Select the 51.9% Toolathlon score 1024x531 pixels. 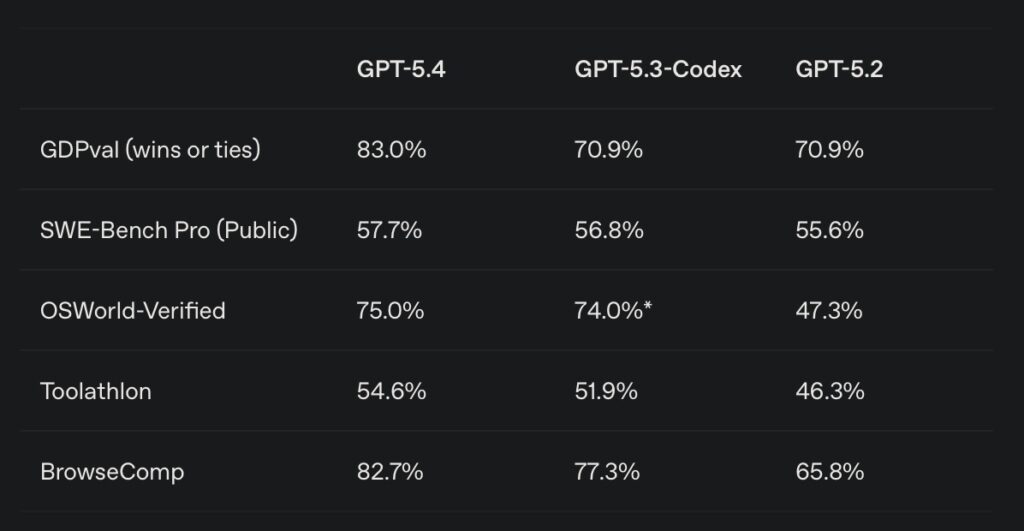(606, 391)
